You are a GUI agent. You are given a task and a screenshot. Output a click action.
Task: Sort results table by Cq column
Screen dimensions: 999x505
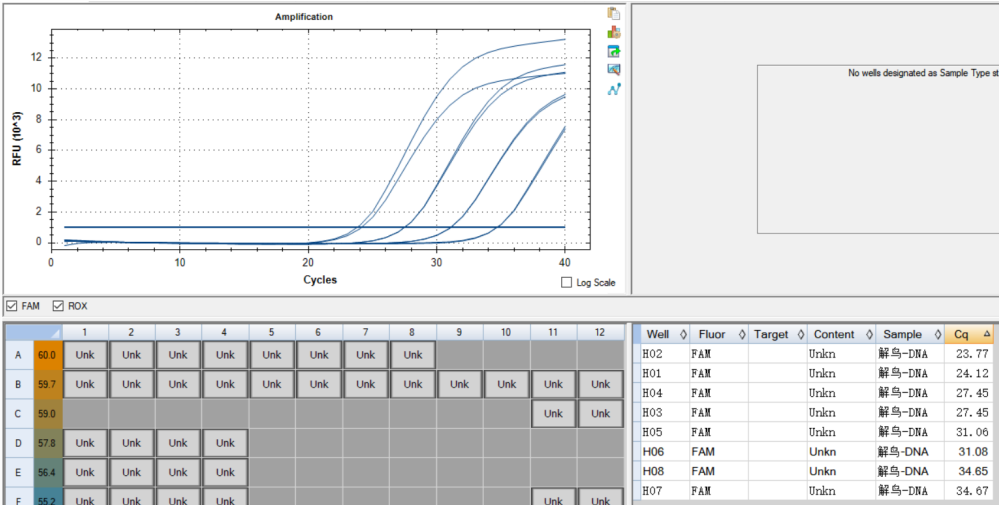click(x=969, y=334)
